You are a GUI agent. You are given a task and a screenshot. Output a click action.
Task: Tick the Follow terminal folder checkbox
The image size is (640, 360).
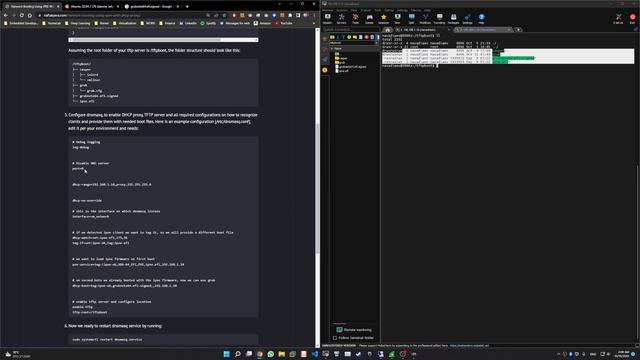(x=335, y=338)
